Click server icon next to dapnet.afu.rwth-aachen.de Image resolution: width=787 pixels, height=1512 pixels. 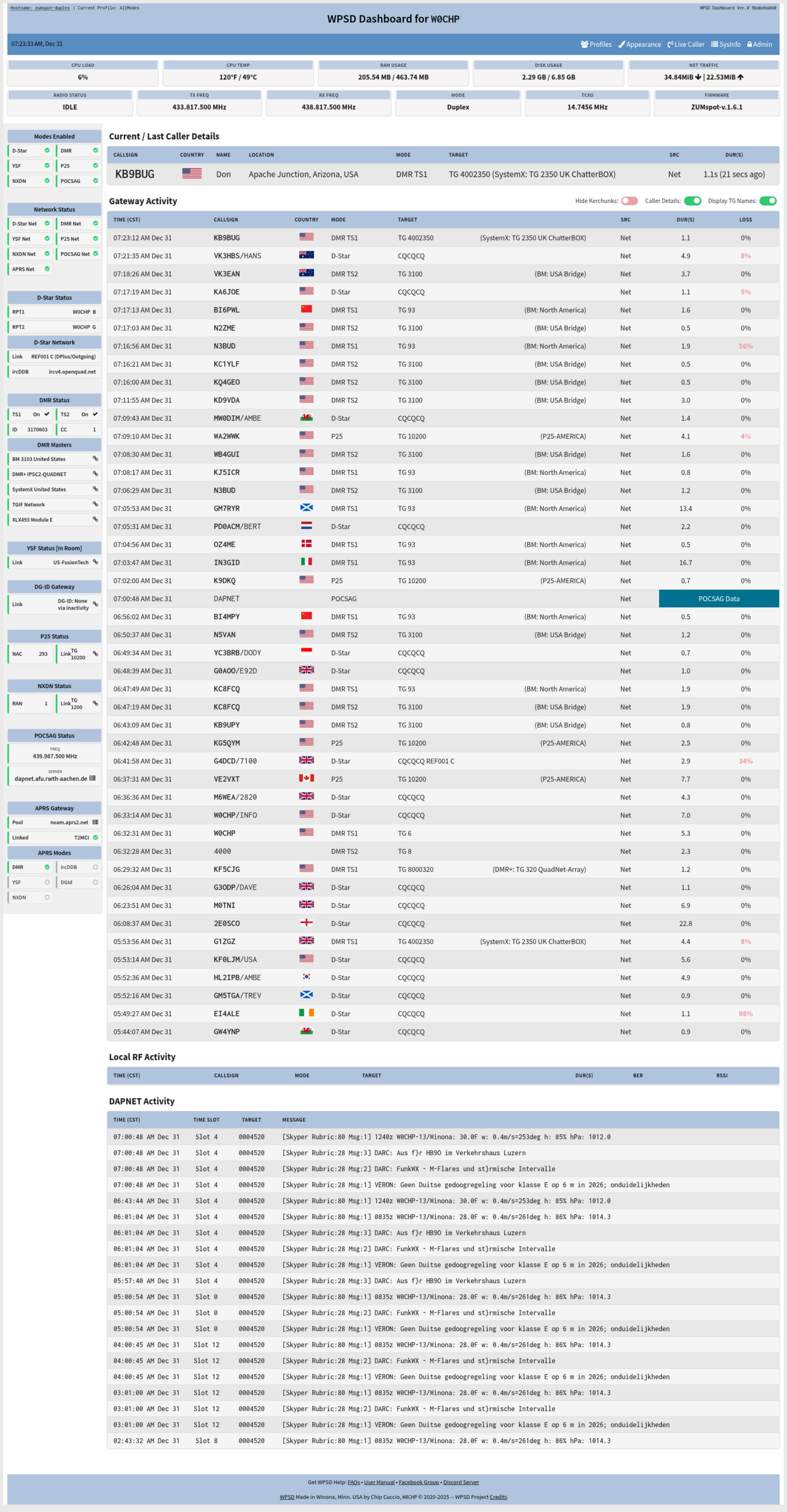point(92,778)
